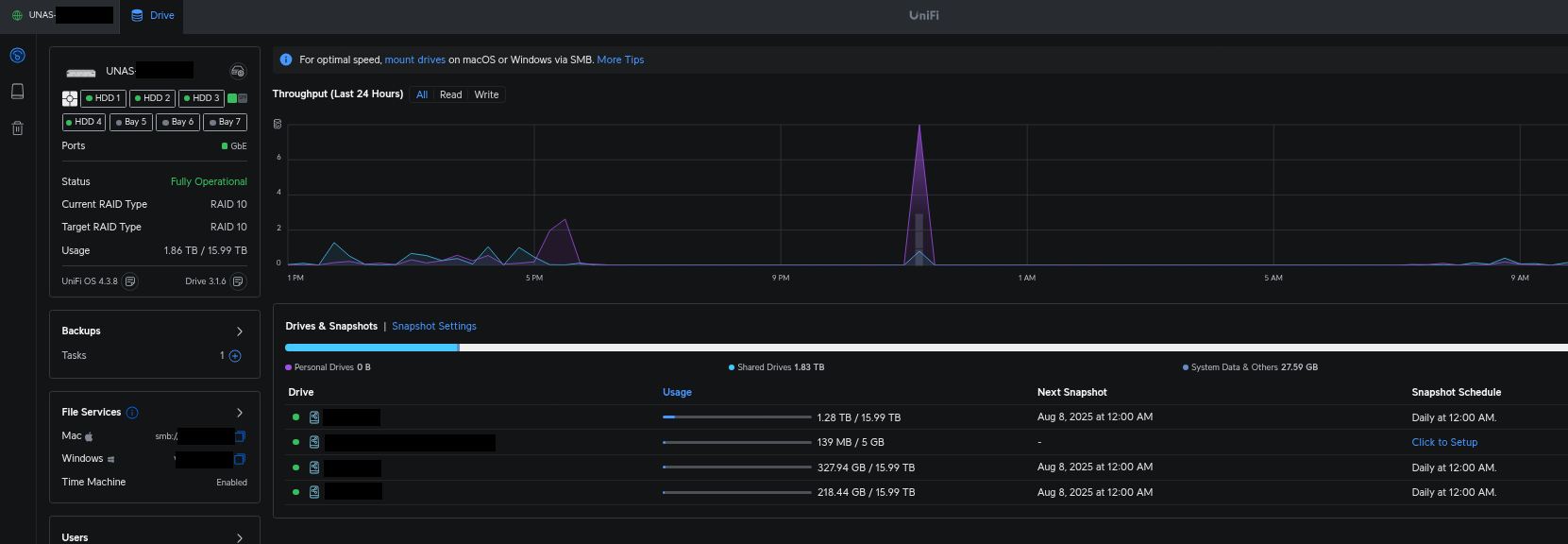Open the Recycle bin trash icon

(17, 128)
